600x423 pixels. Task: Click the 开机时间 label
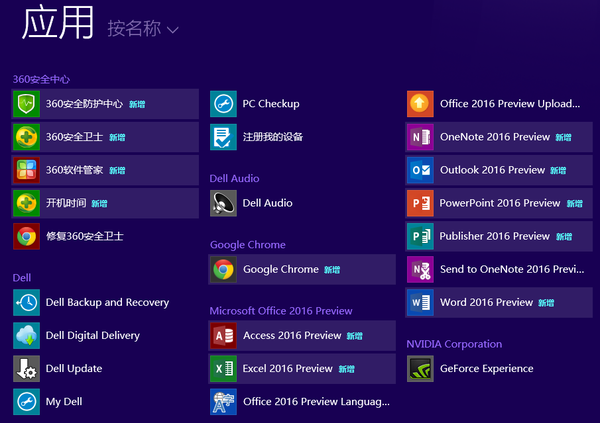(66, 203)
